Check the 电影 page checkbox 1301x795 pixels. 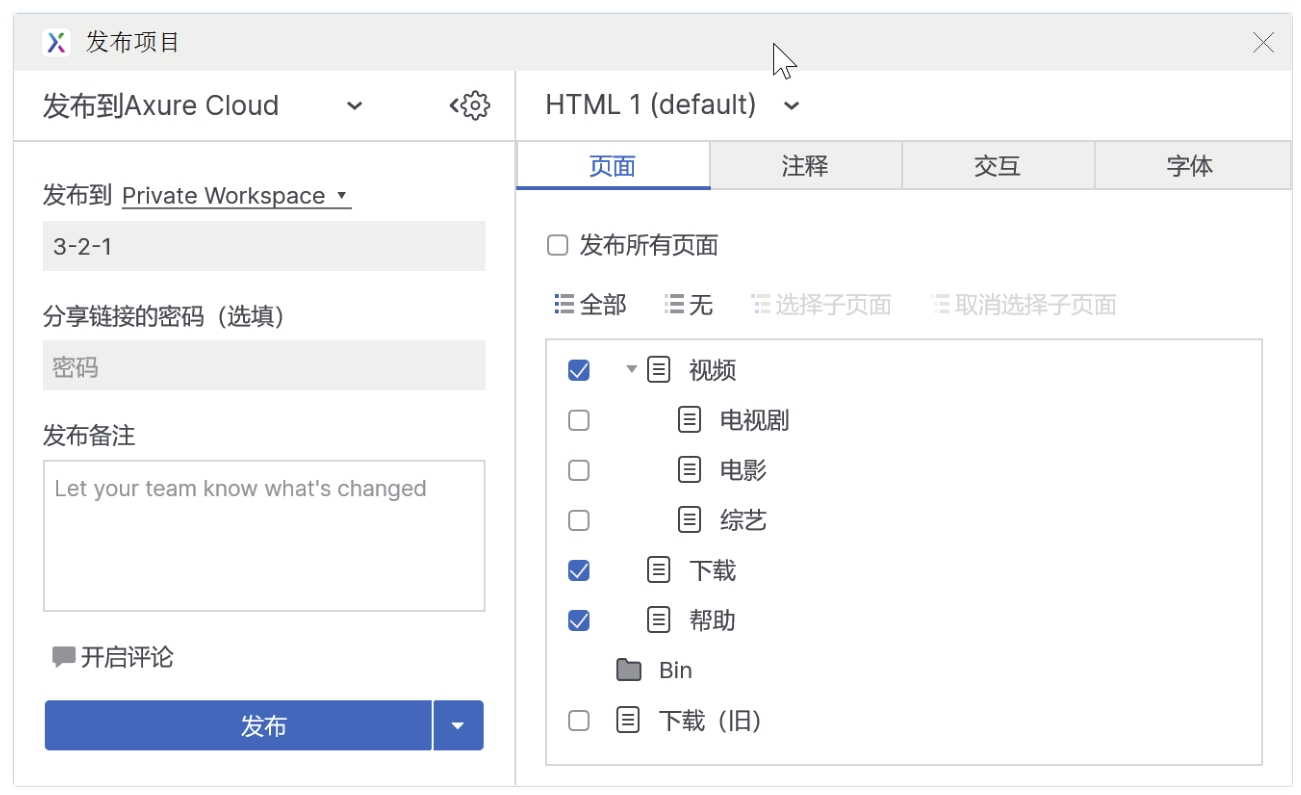[578, 470]
